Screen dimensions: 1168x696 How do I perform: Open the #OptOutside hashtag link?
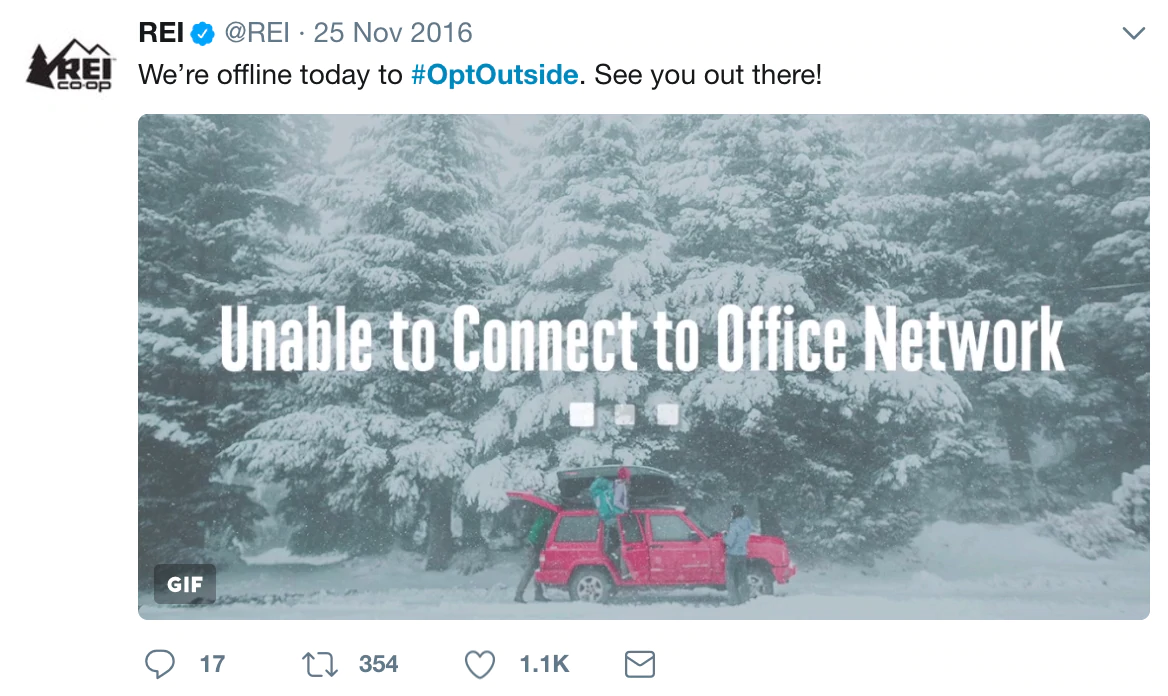[x=494, y=75]
